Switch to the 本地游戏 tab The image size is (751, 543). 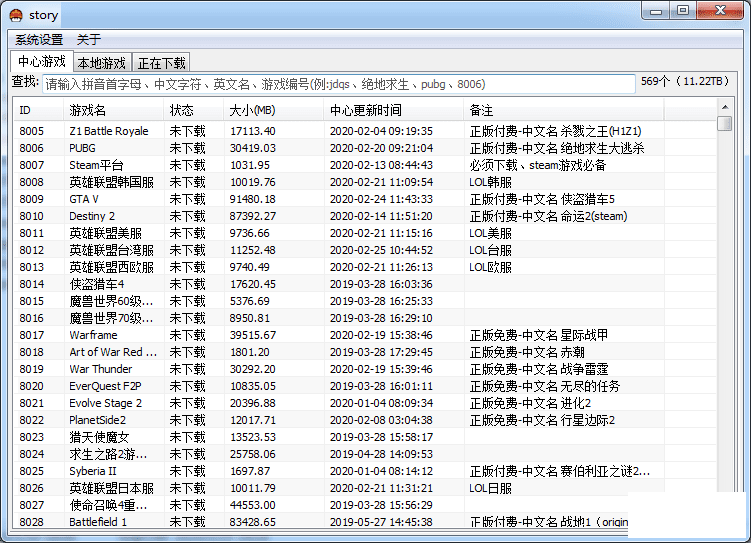tap(102, 63)
